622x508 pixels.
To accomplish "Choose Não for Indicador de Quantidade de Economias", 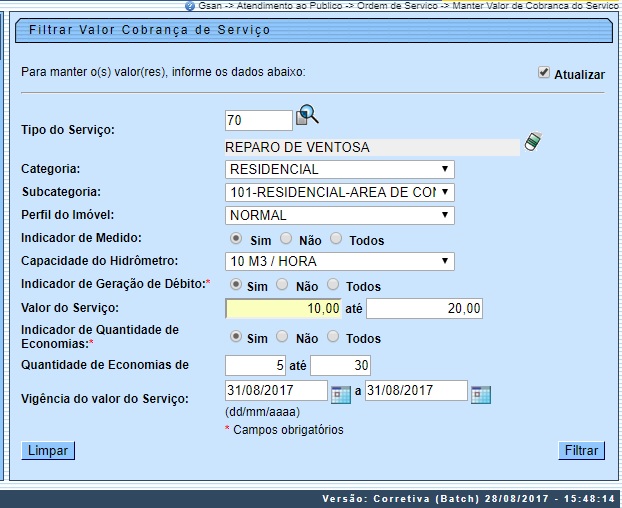I will pos(285,337).
